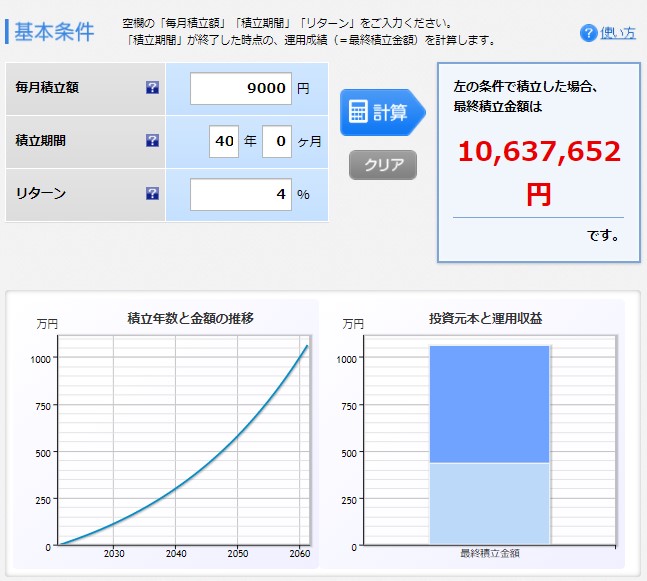Select the ヶ月 field showing 0
This screenshot has height=581, width=647.
point(276,141)
